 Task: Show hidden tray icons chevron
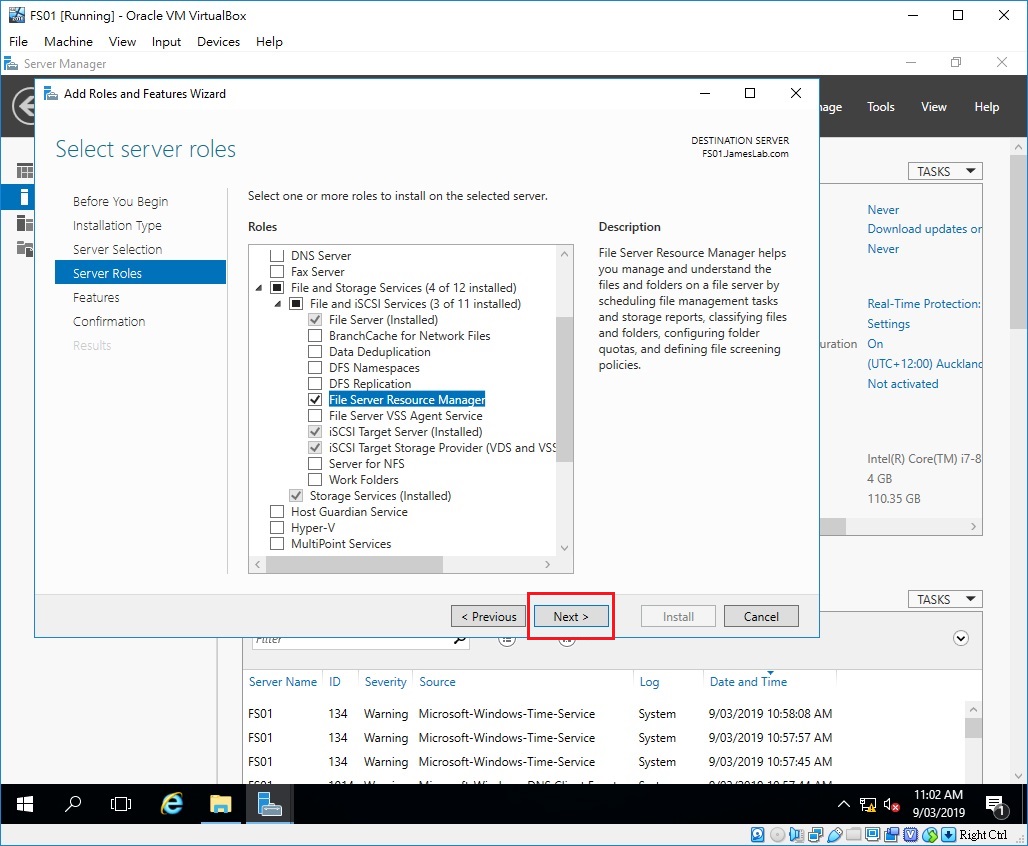844,805
